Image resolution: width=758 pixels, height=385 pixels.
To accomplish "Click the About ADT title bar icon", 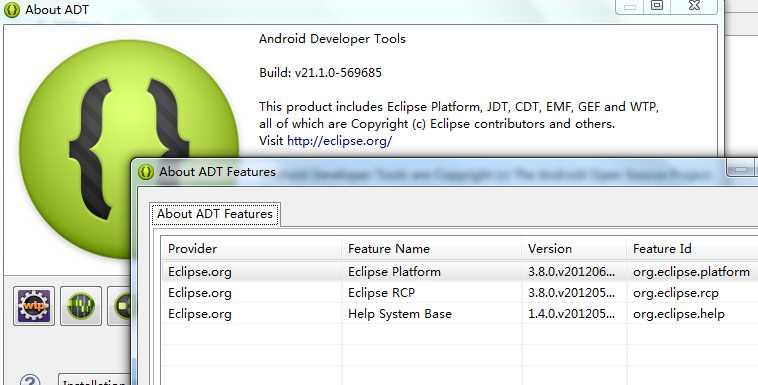I will coord(12,10).
